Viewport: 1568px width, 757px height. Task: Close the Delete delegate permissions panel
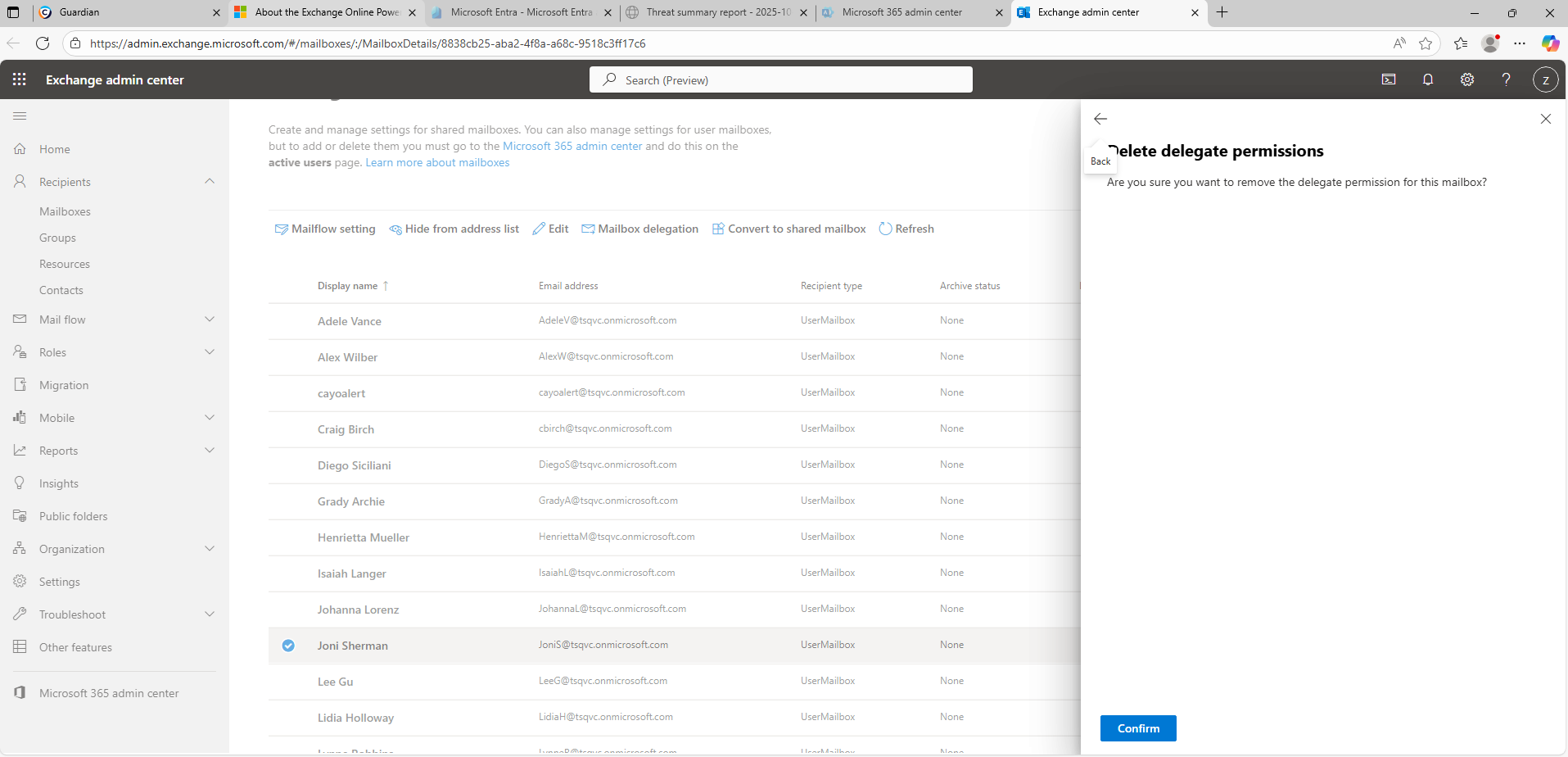pyautogui.click(x=1545, y=119)
